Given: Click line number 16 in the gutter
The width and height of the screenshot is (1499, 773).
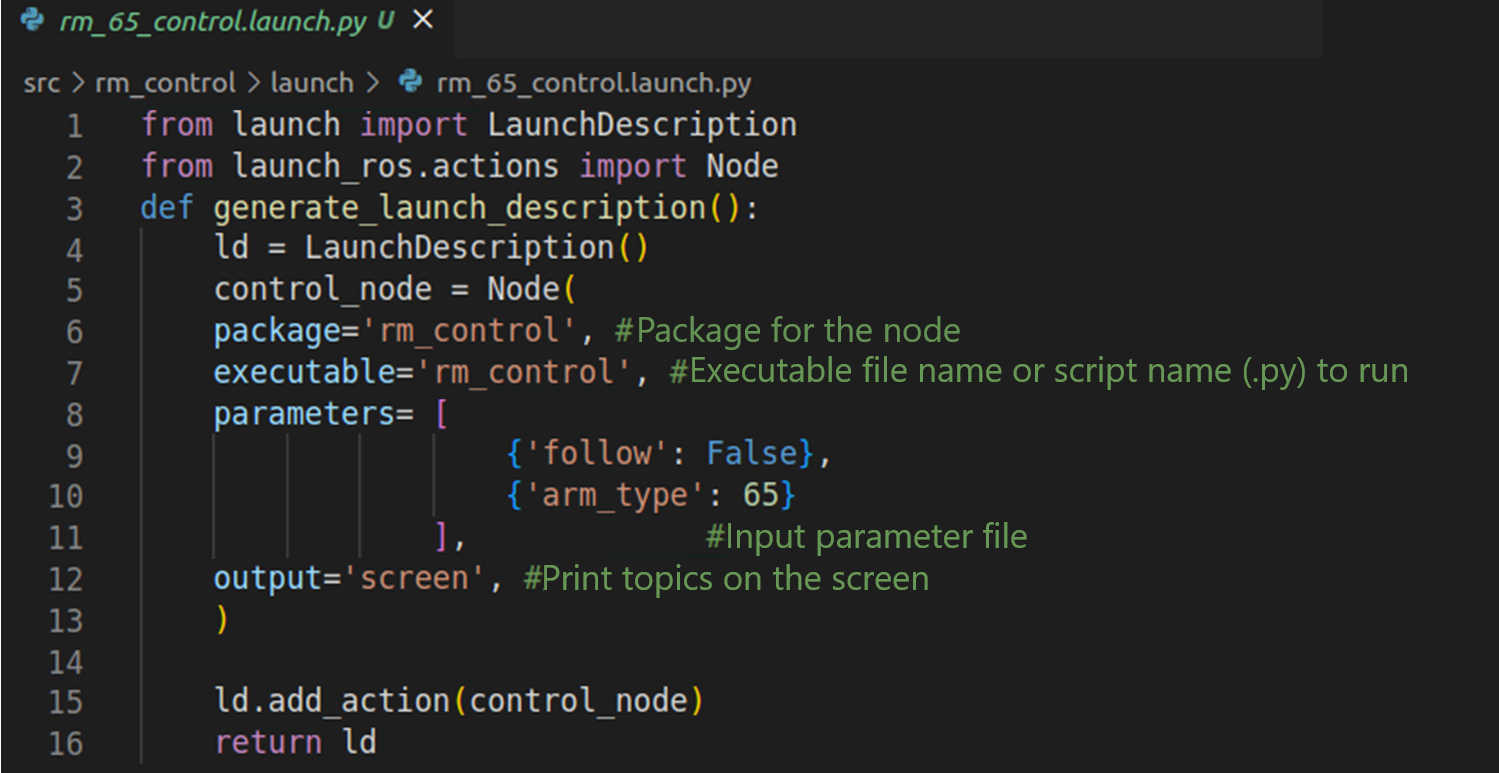Looking at the screenshot, I should click(66, 744).
